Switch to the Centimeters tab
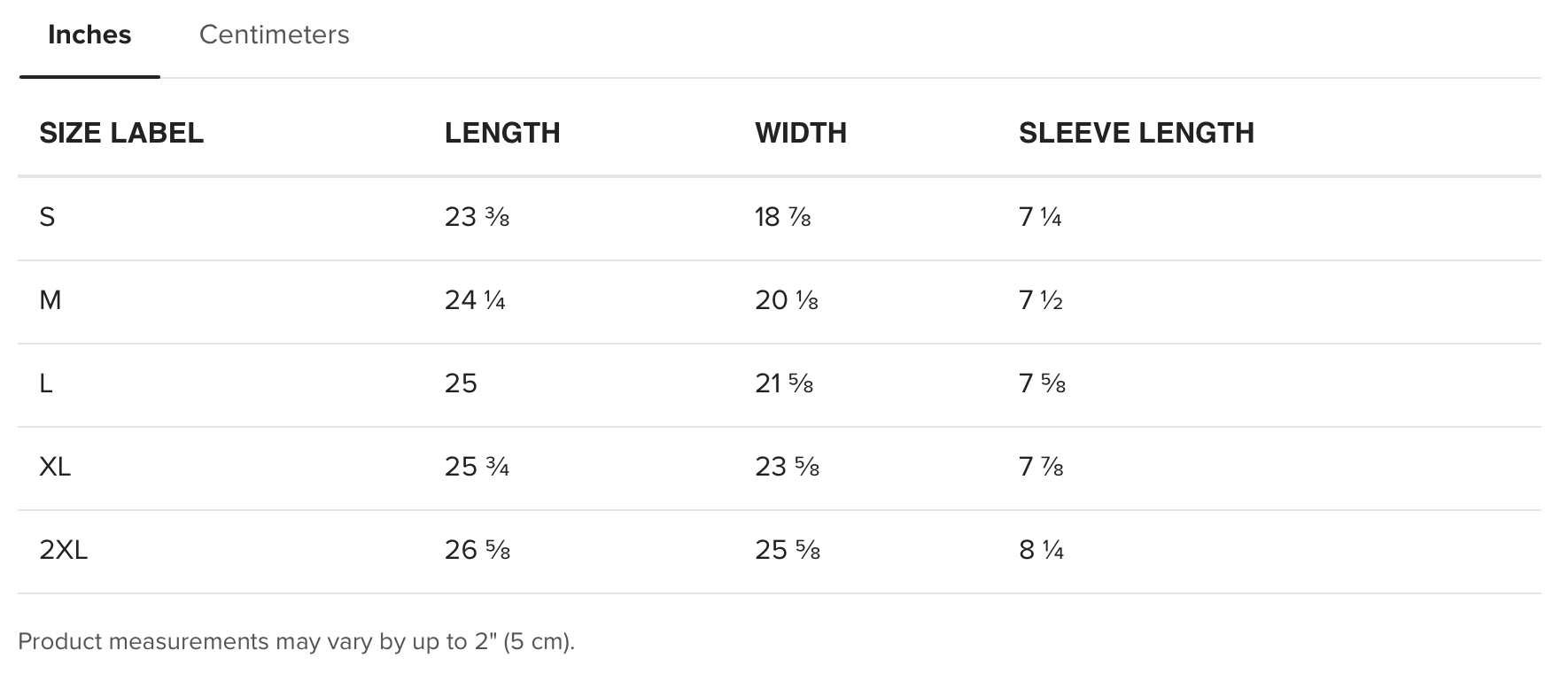This screenshot has width=1568, height=689. tap(274, 35)
